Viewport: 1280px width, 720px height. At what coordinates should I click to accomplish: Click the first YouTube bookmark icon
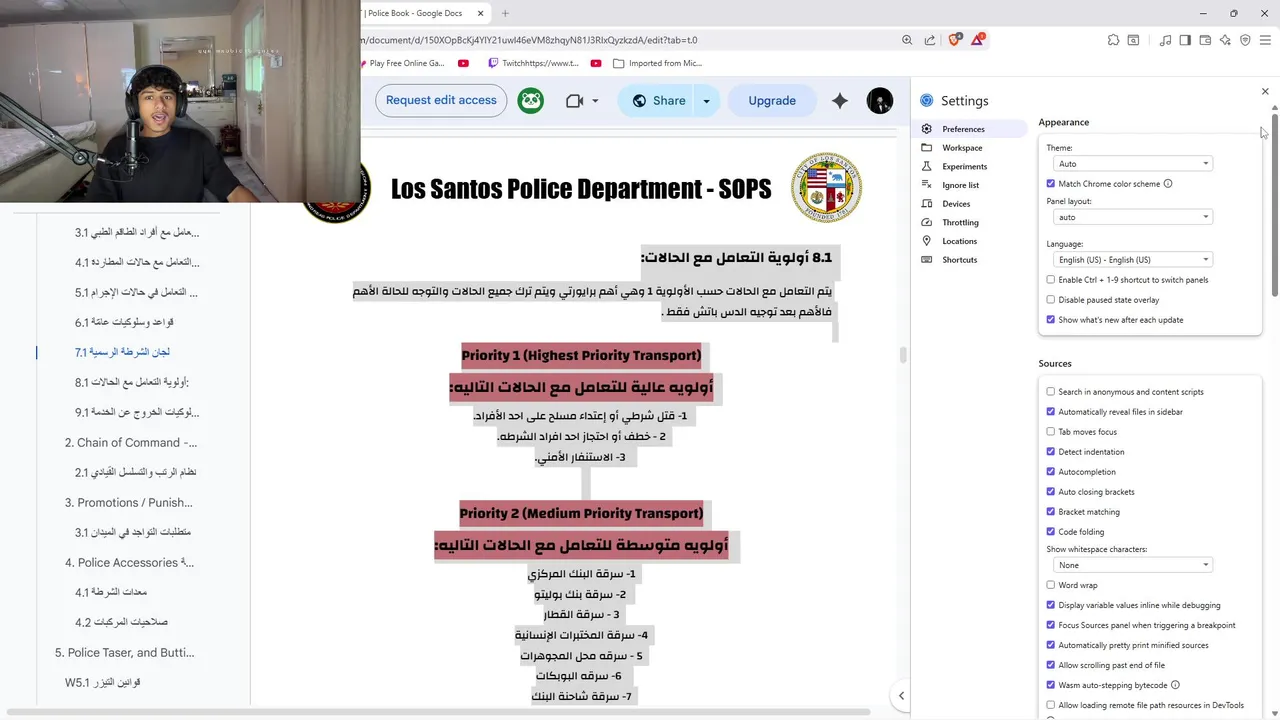point(463,63)
